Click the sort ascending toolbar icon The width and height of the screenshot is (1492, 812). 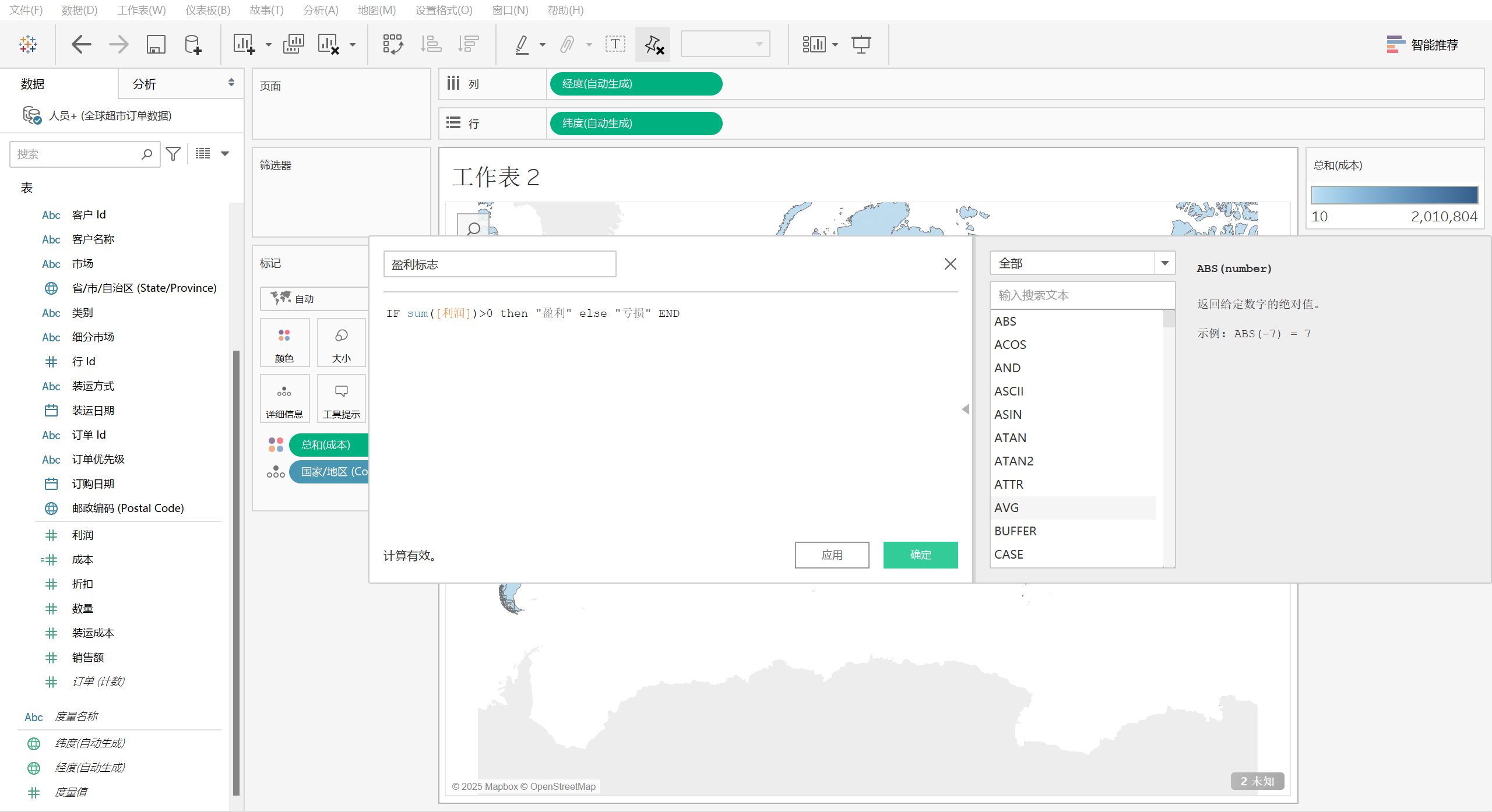pos(431,44)
